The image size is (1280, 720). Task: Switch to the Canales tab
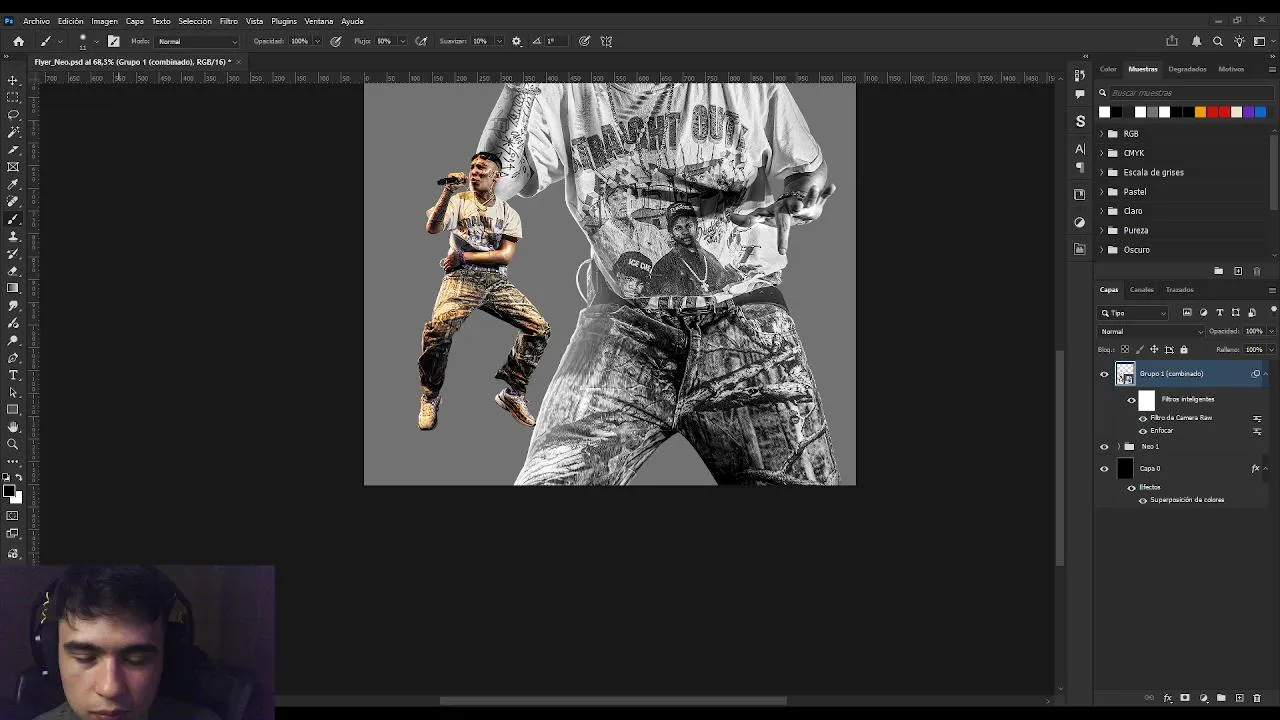coord(1141,290)
